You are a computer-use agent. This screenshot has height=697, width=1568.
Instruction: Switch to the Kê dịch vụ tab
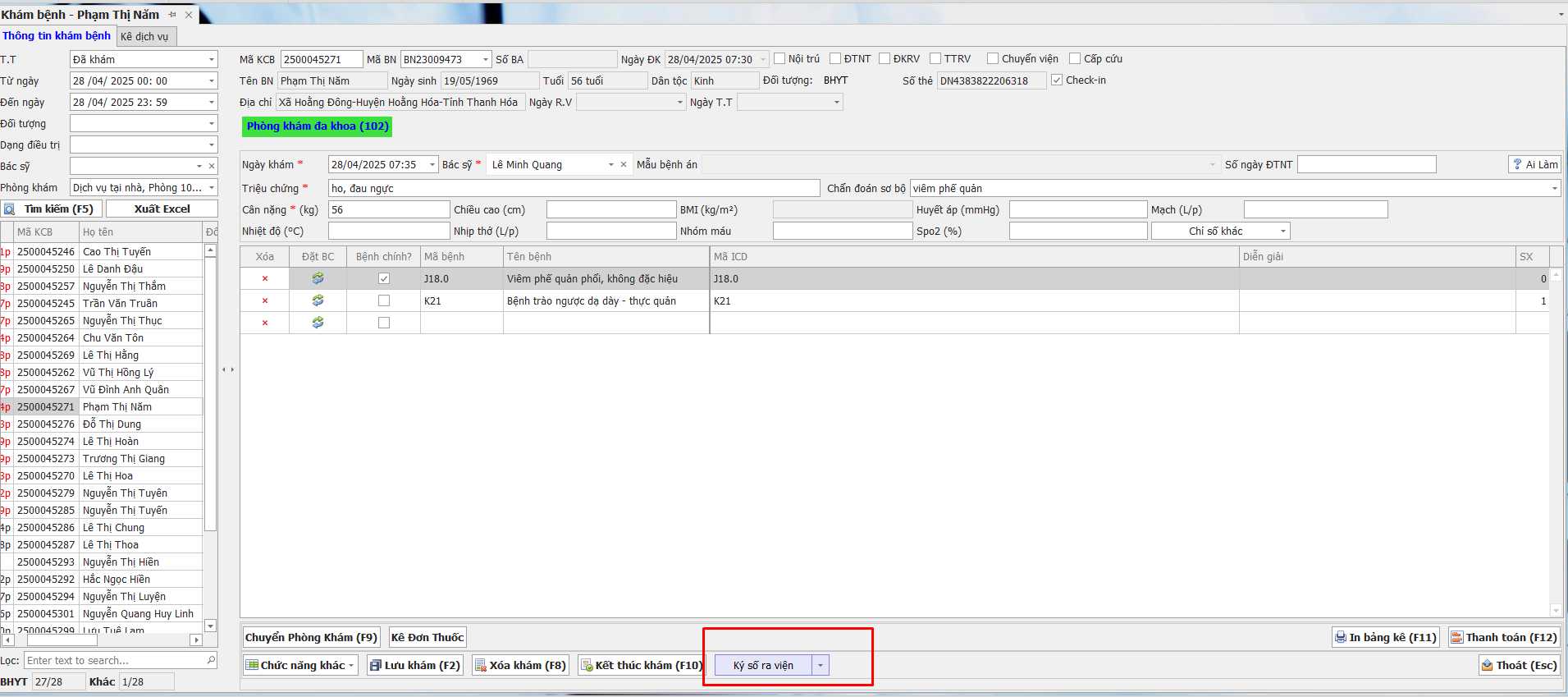click(x=144, y=37)
